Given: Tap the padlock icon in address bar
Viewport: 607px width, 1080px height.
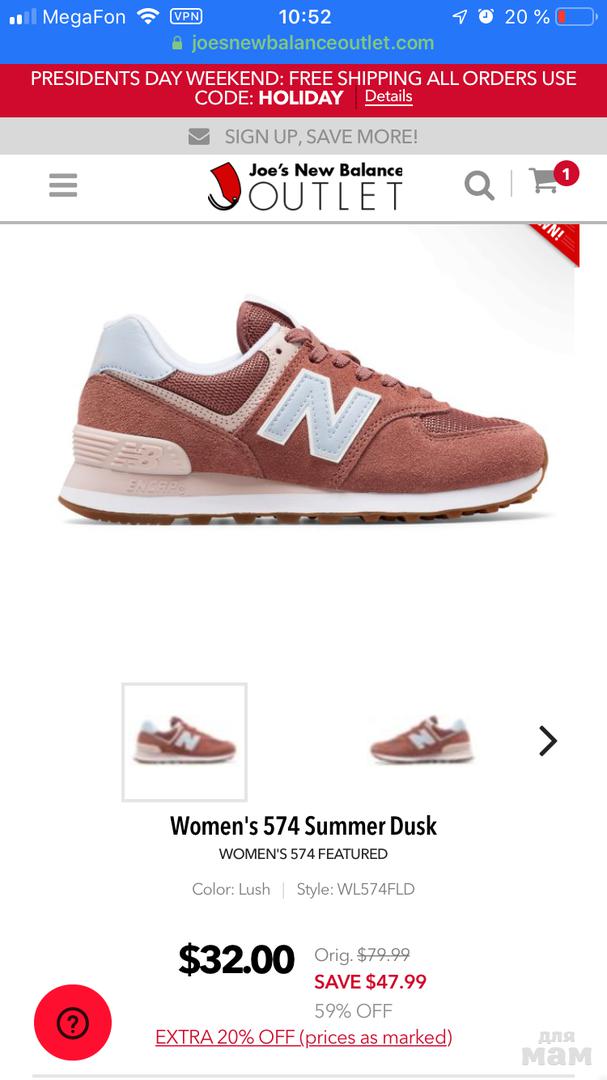Looking at the screenshot, I should (177, 43).
